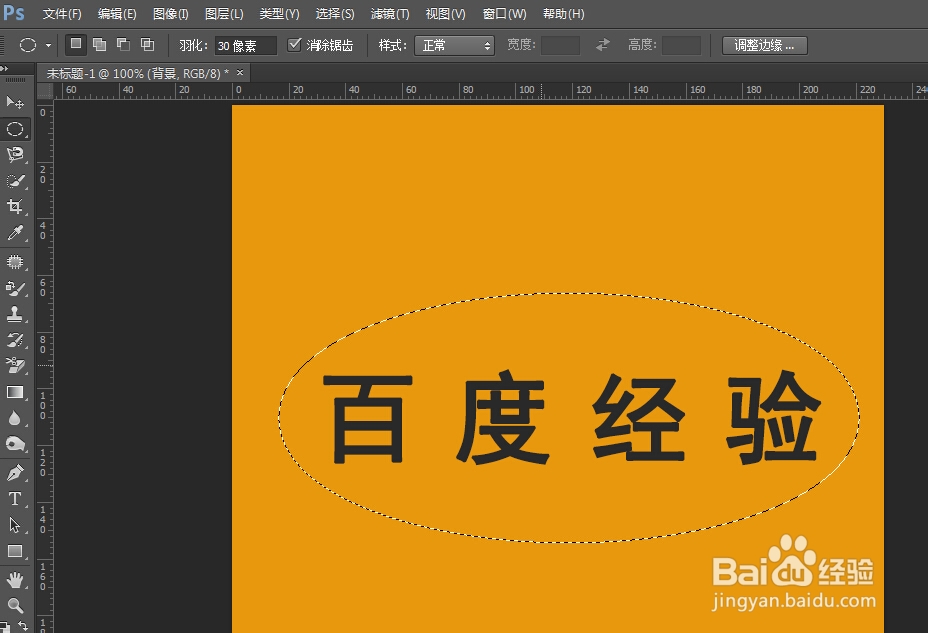
Task: Choose Add to Selection mode
Action: [99, 44]
